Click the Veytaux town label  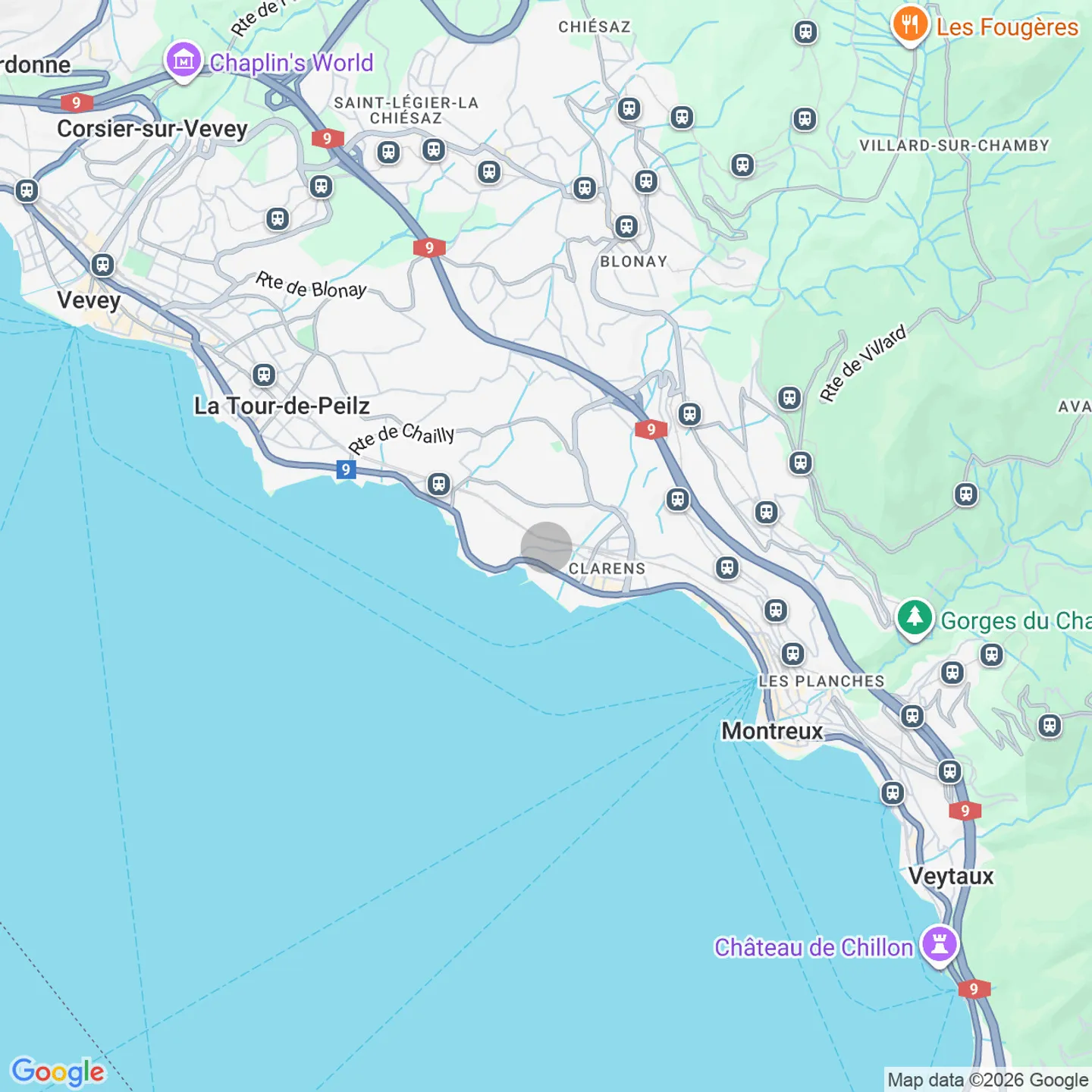point(951,877)
